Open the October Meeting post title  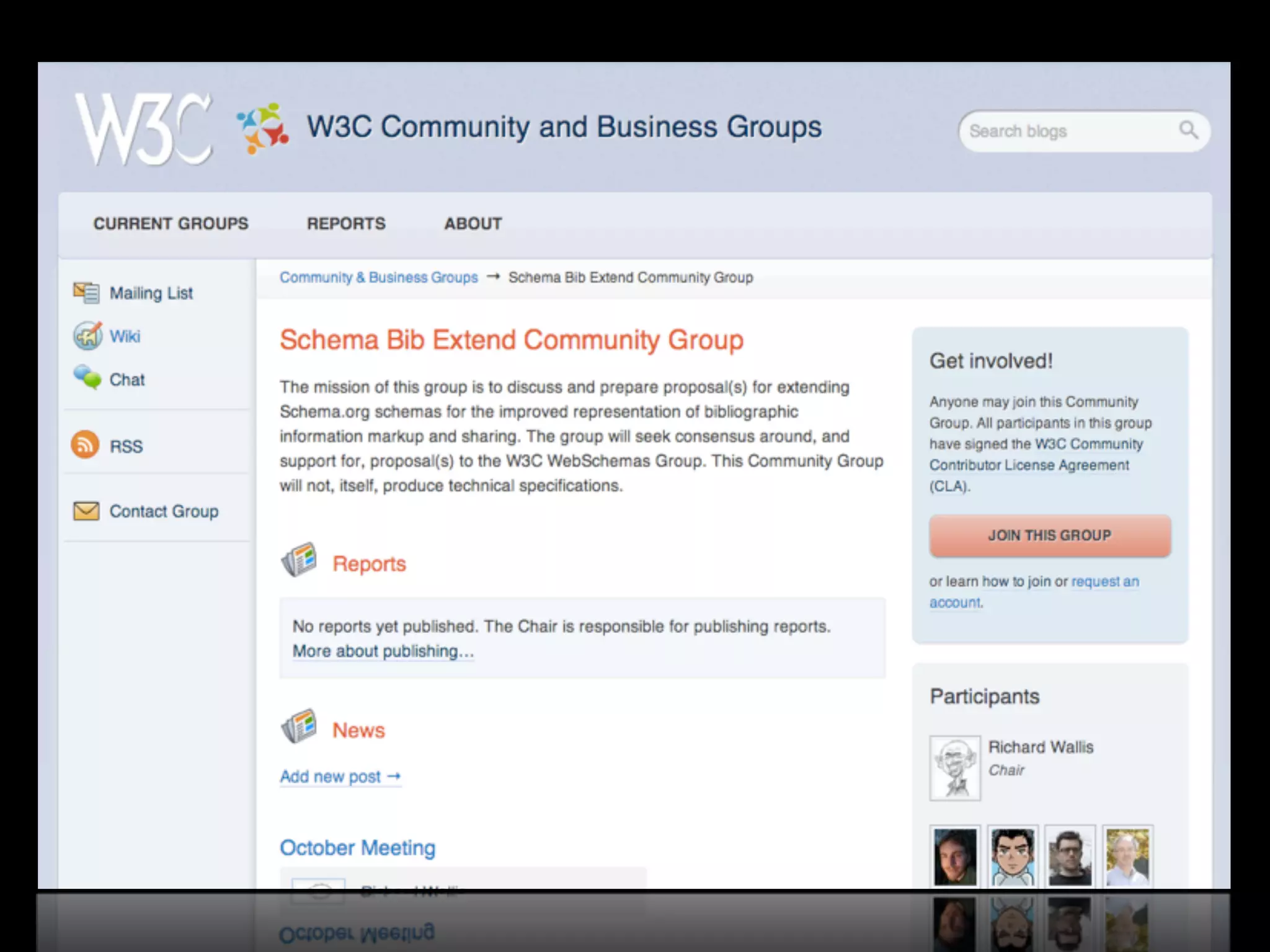pyautogui.click(x=357, y=848)
